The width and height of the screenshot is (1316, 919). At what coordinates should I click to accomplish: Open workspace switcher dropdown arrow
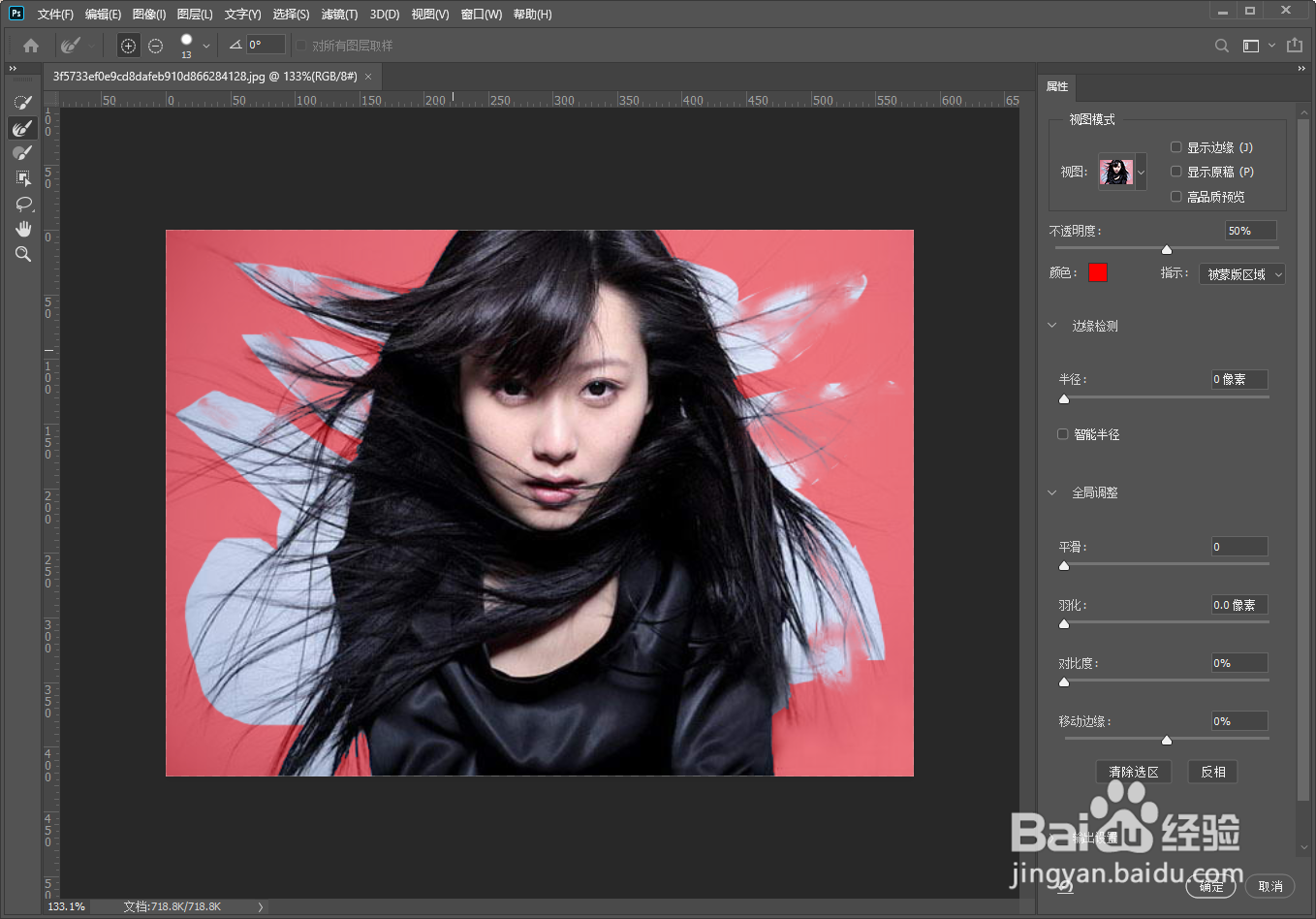coord(1272,46)
